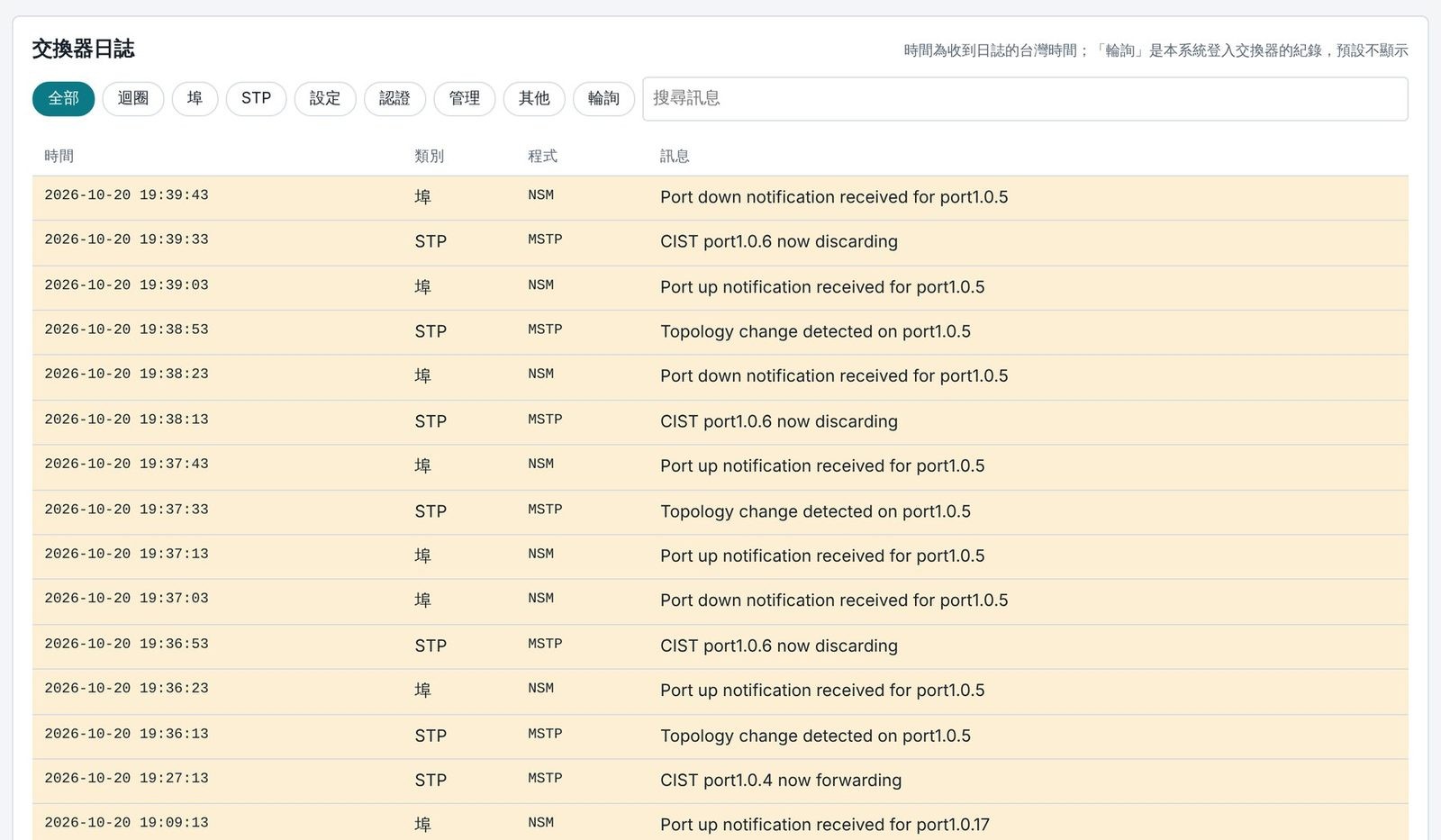Image resolution: width=1441 pixels, height=840 pixels.
Task: Click the 搜尋訊息 search field
Action: click(x=1025, y=99)
